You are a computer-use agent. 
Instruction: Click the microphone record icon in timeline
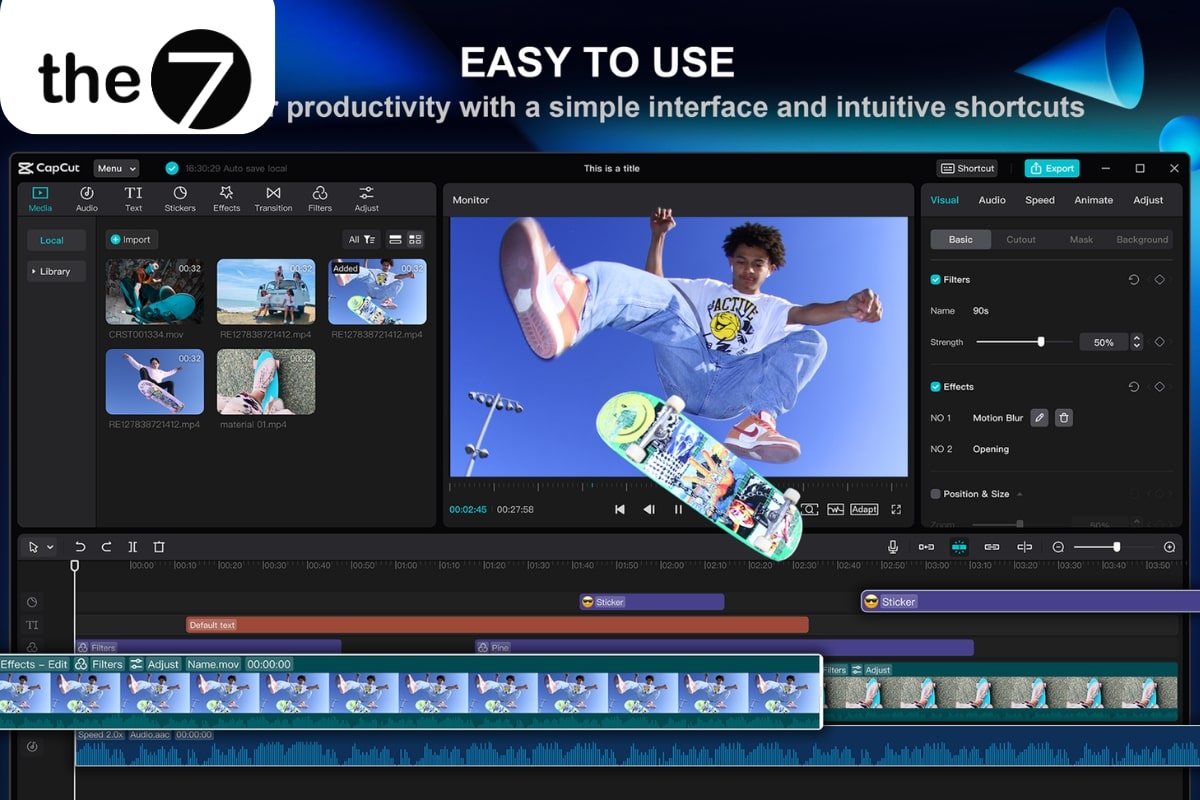tap(892, 547)
